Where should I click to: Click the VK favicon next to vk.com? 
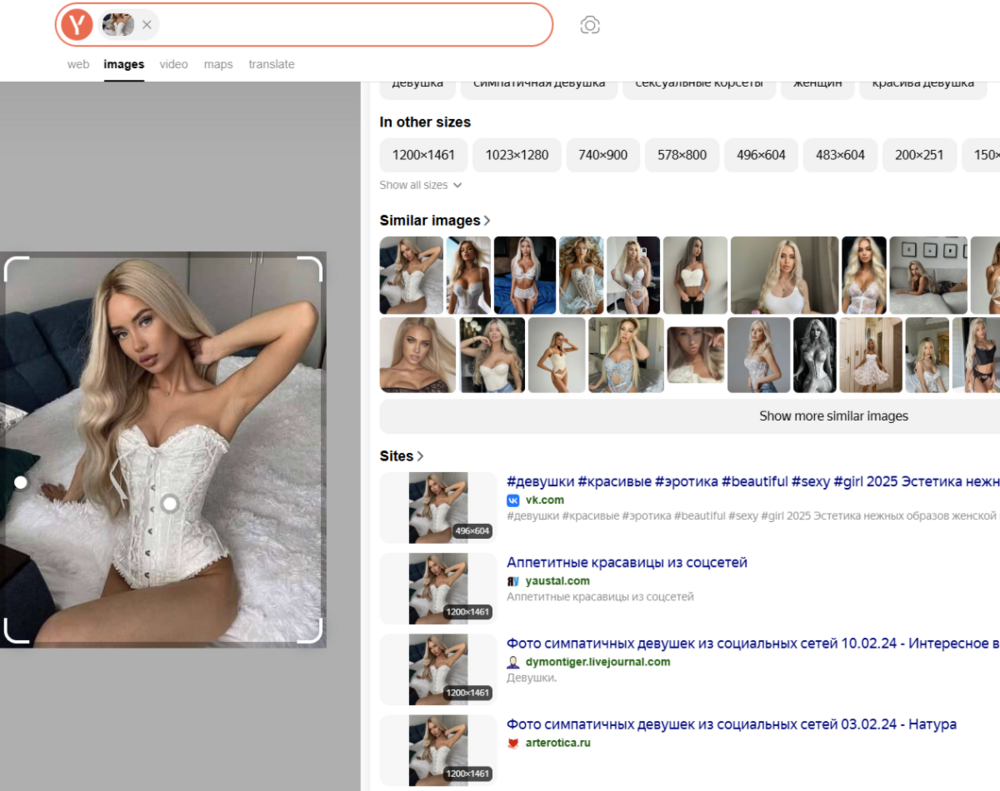tap(512, 500)
